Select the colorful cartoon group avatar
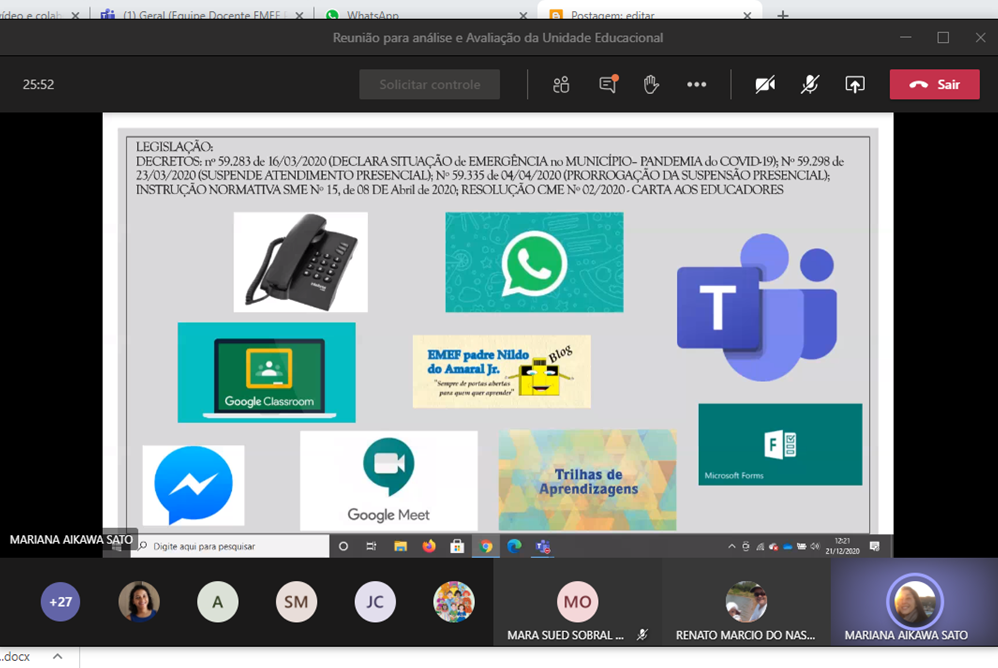Image resolution: width=998 pixels, height=668 pixels. coord(454,602)
